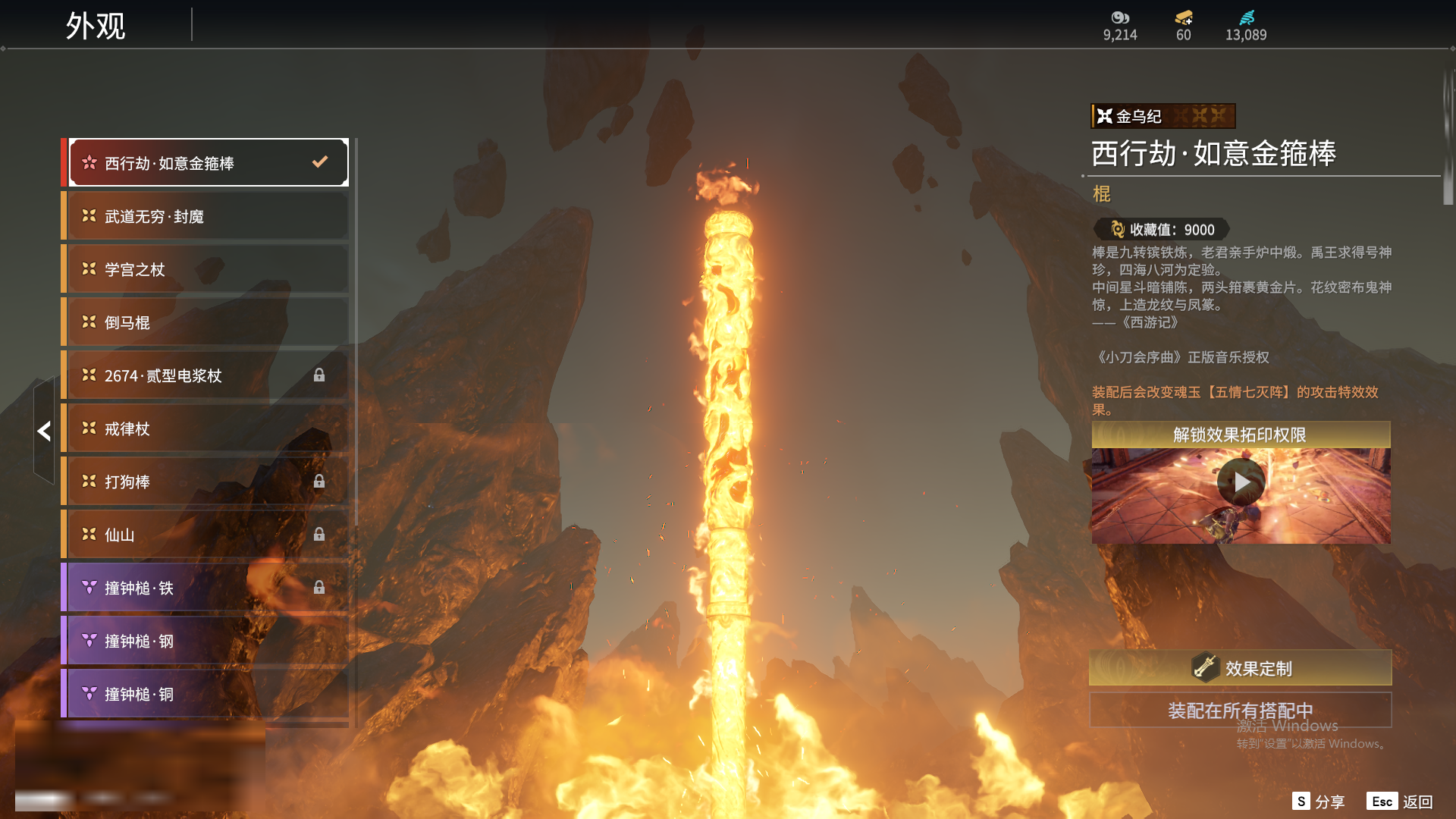Click the purple rarity icon beside 撞钟槌·钢
Screen dimensions: 1456x819
click(x=89, y=640)
